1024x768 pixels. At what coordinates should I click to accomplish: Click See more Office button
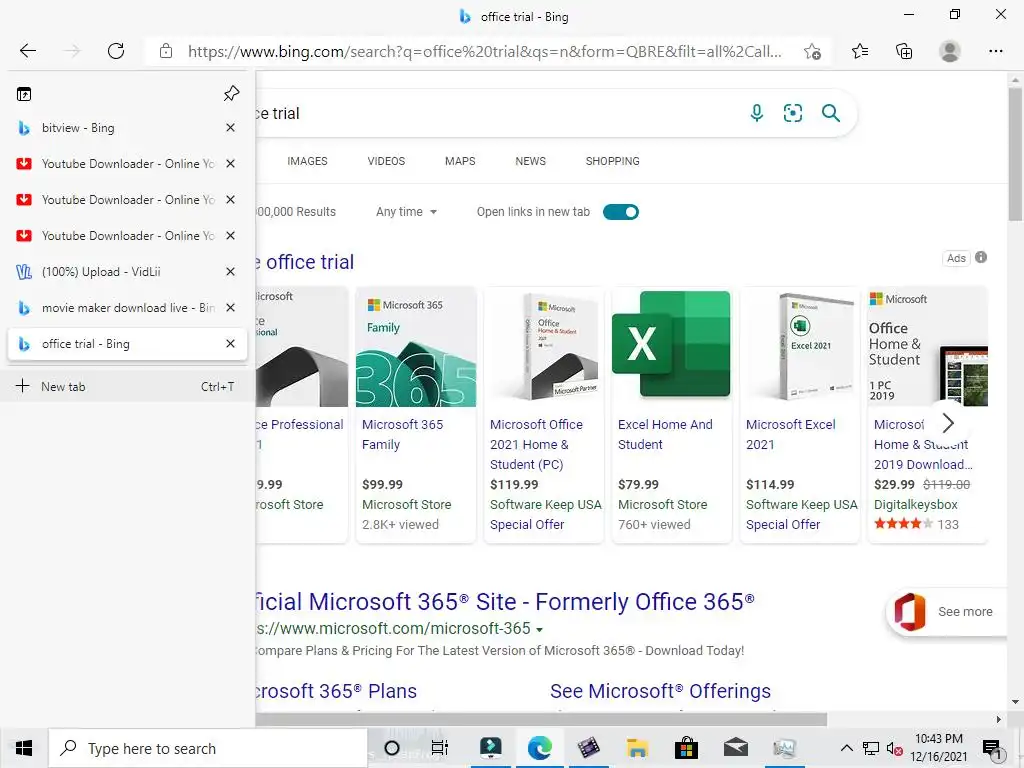[x=946, y=612]
